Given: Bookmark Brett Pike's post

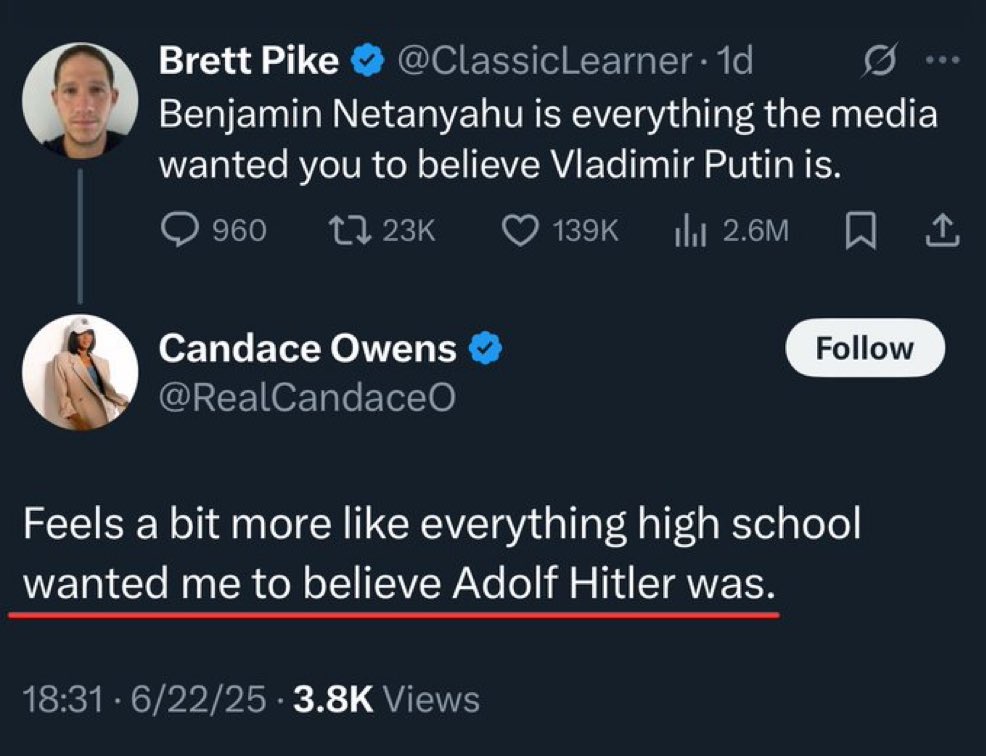Looking at the screenshot, I should click(x=861, y=231).
